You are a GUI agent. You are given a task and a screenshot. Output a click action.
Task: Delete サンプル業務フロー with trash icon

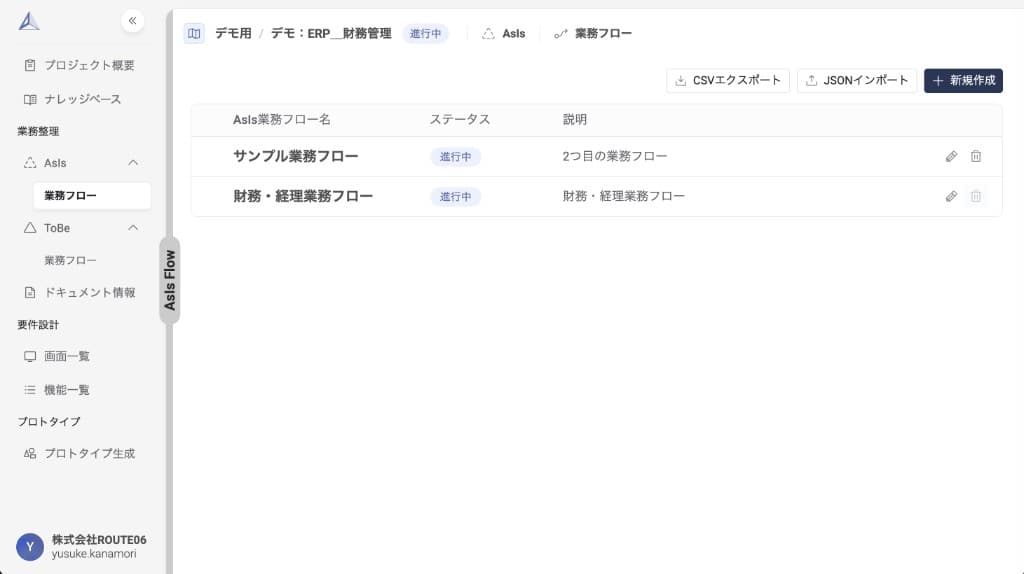pos(976,156)
